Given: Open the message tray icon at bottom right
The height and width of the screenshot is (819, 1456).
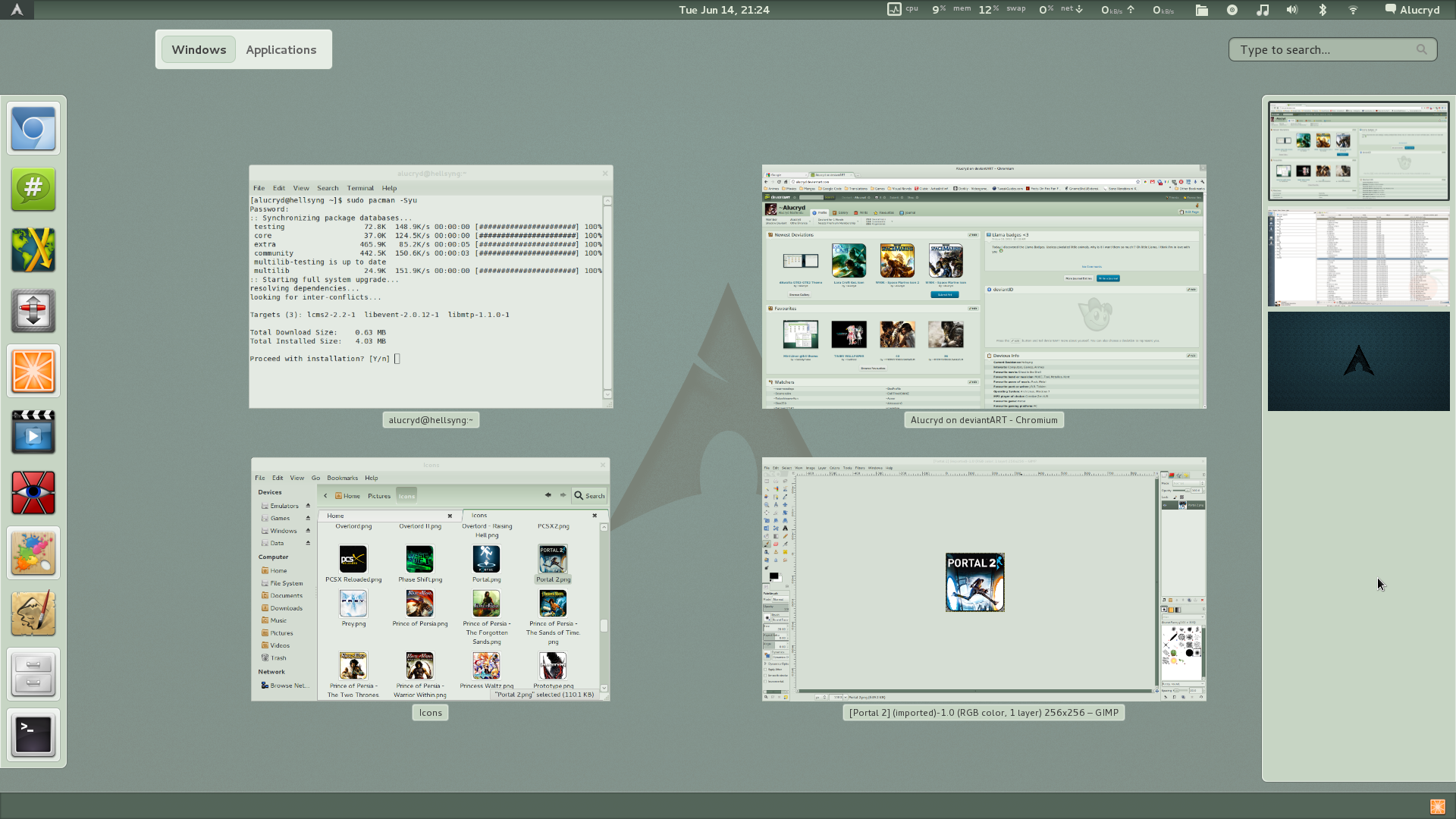Looking at the screenshot, I should pos(1437,806).
